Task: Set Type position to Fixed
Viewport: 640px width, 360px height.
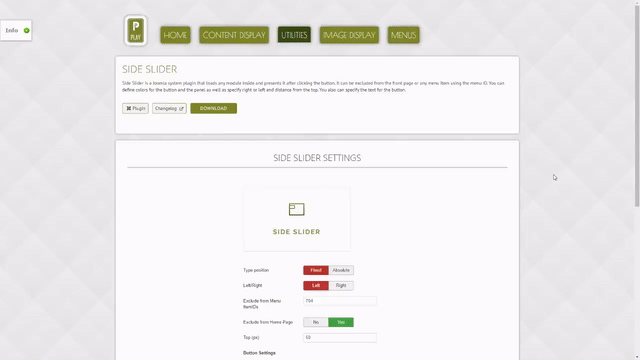Action: (316, 270)
